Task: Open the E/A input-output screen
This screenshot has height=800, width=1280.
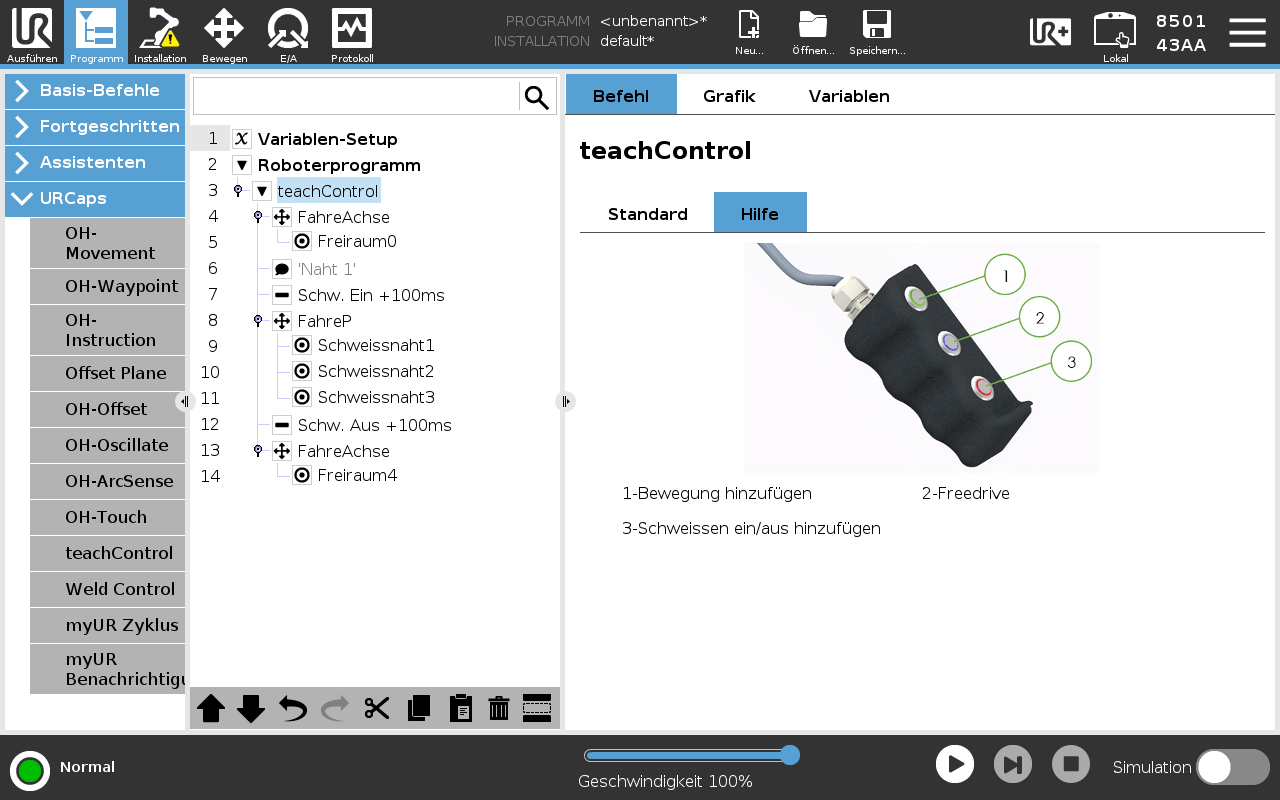Action: [x=288, y=33]
